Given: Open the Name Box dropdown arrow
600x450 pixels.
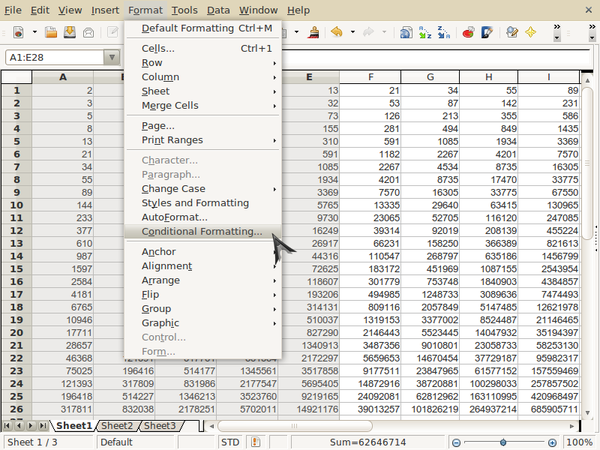Looking at the screenshot, I should (112, 57).
